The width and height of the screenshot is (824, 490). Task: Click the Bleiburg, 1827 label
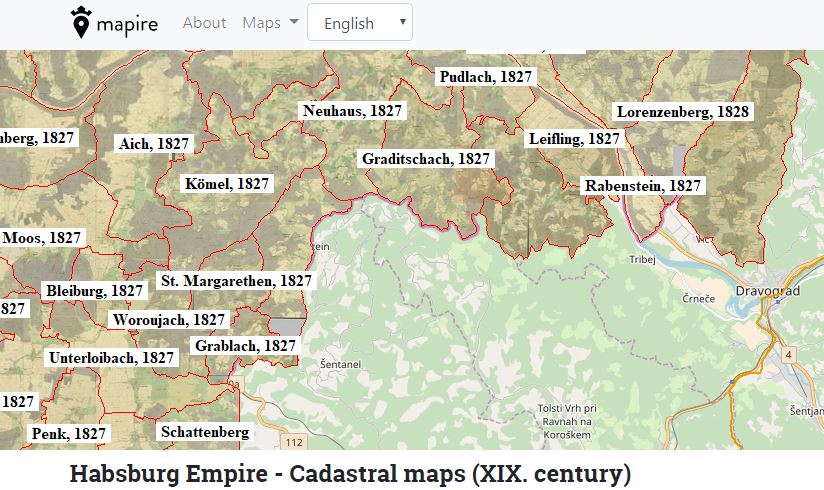95,290
